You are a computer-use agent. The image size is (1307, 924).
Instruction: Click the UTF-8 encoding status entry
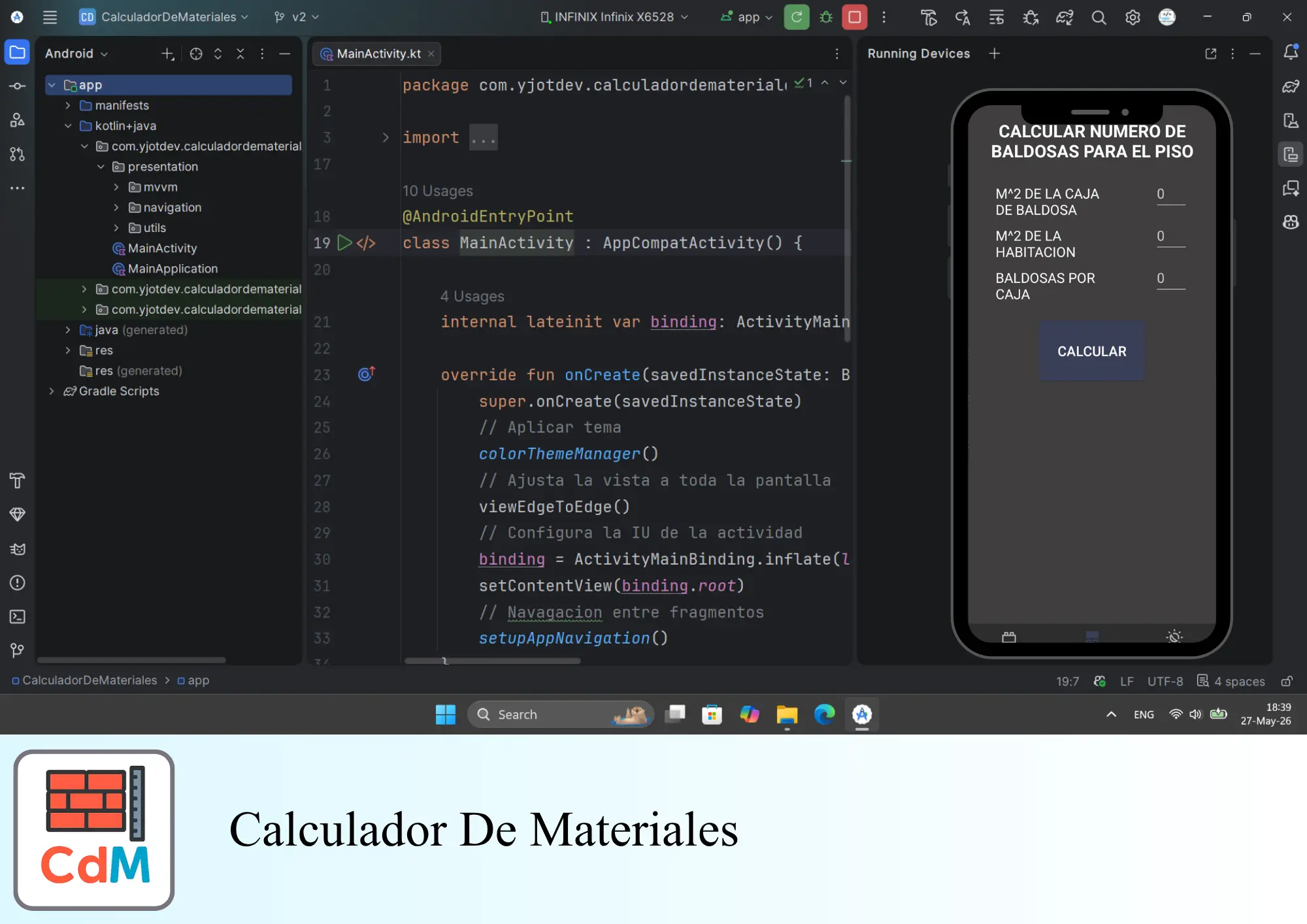(1165, 682)
